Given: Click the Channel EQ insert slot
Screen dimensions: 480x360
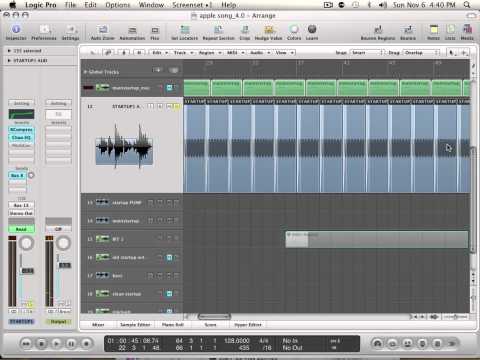Looking at the screenshot, I should click(21, 137).
